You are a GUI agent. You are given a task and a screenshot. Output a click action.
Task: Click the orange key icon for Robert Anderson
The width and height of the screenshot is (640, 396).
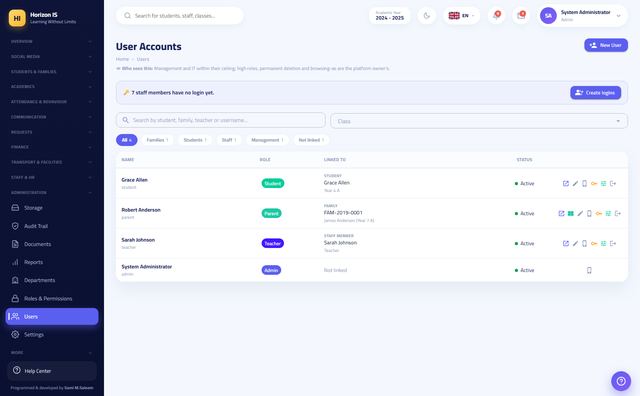[x=599, y=214]
